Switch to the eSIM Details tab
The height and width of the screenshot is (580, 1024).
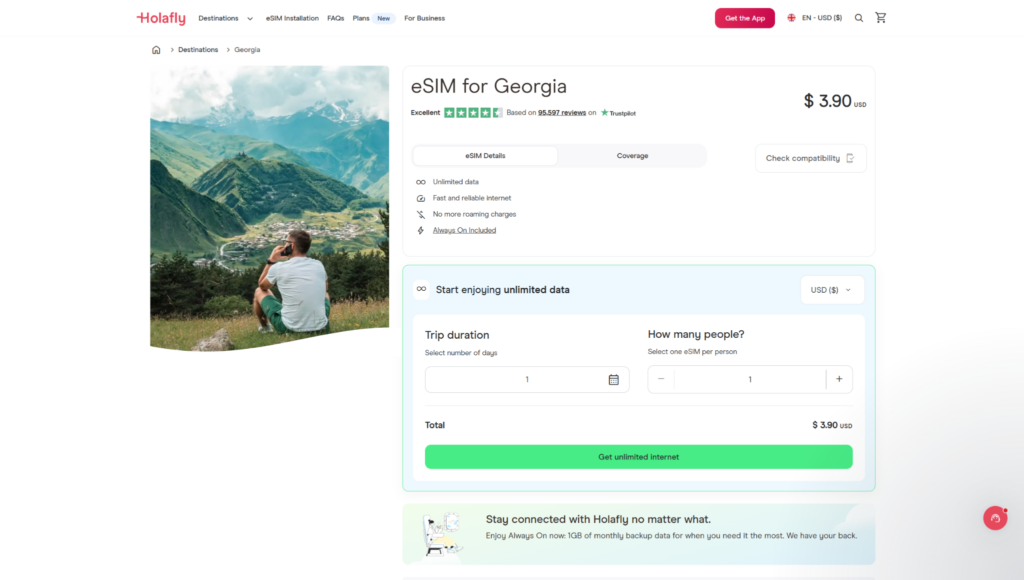coord(485,155)
